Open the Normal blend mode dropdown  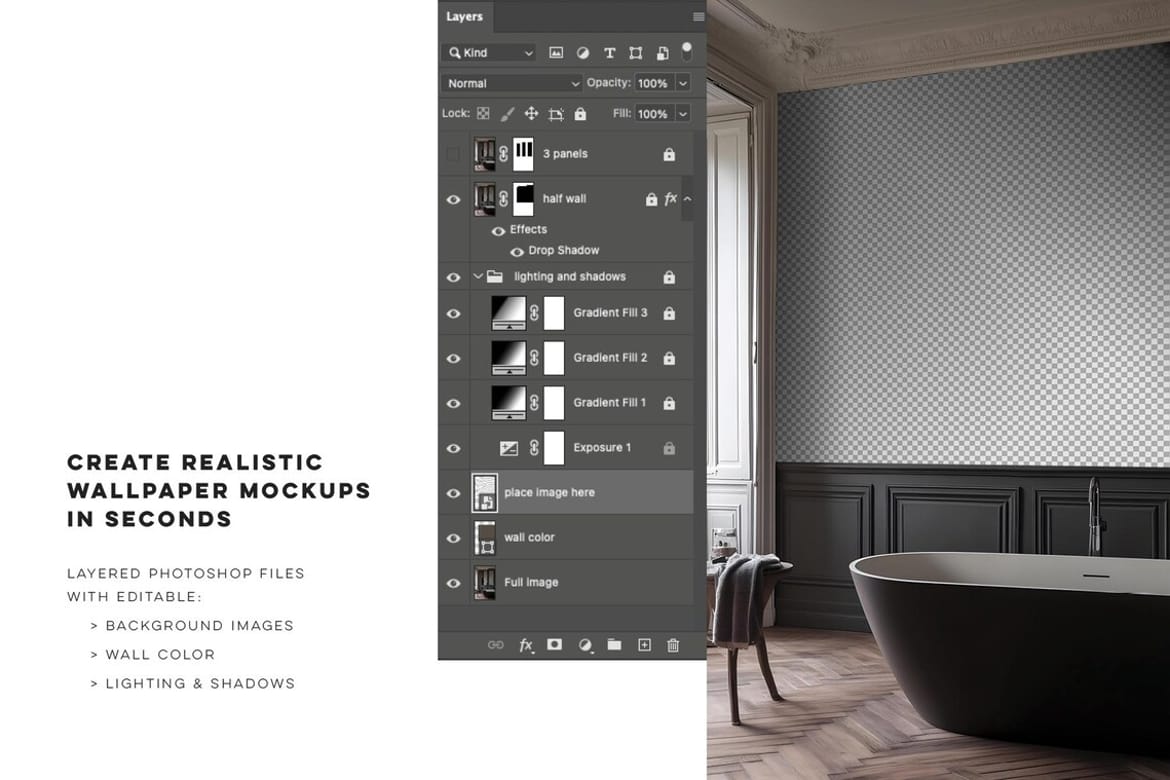[x=512, y=83]
